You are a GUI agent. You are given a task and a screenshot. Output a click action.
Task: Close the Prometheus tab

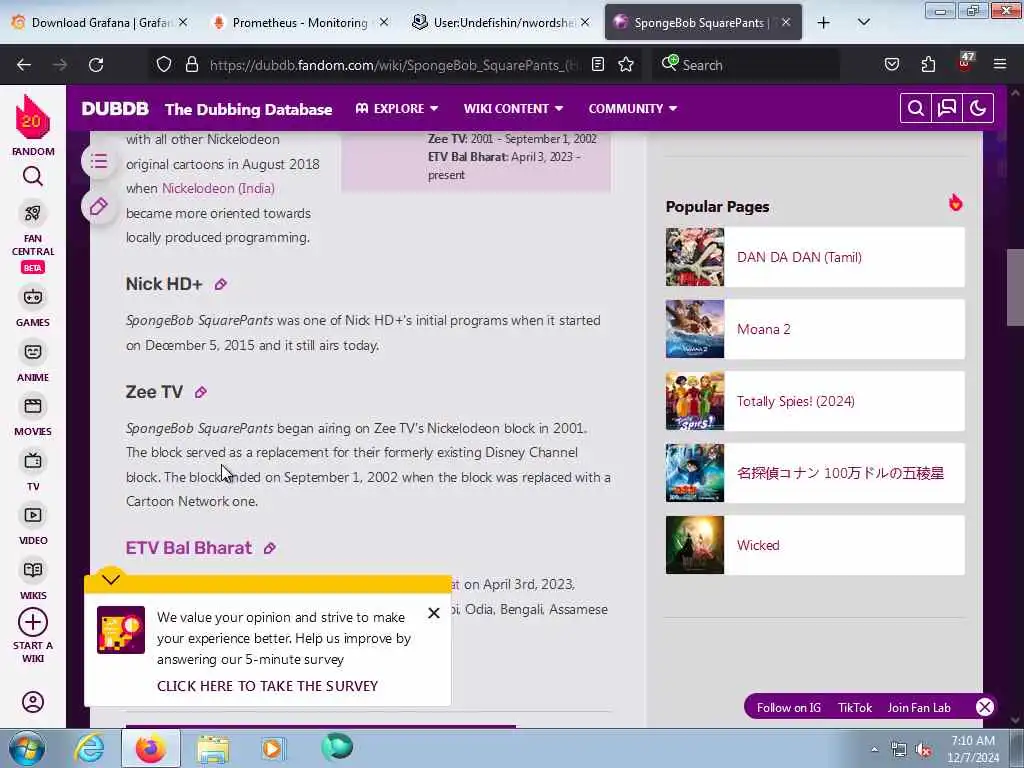click(384, 22)
